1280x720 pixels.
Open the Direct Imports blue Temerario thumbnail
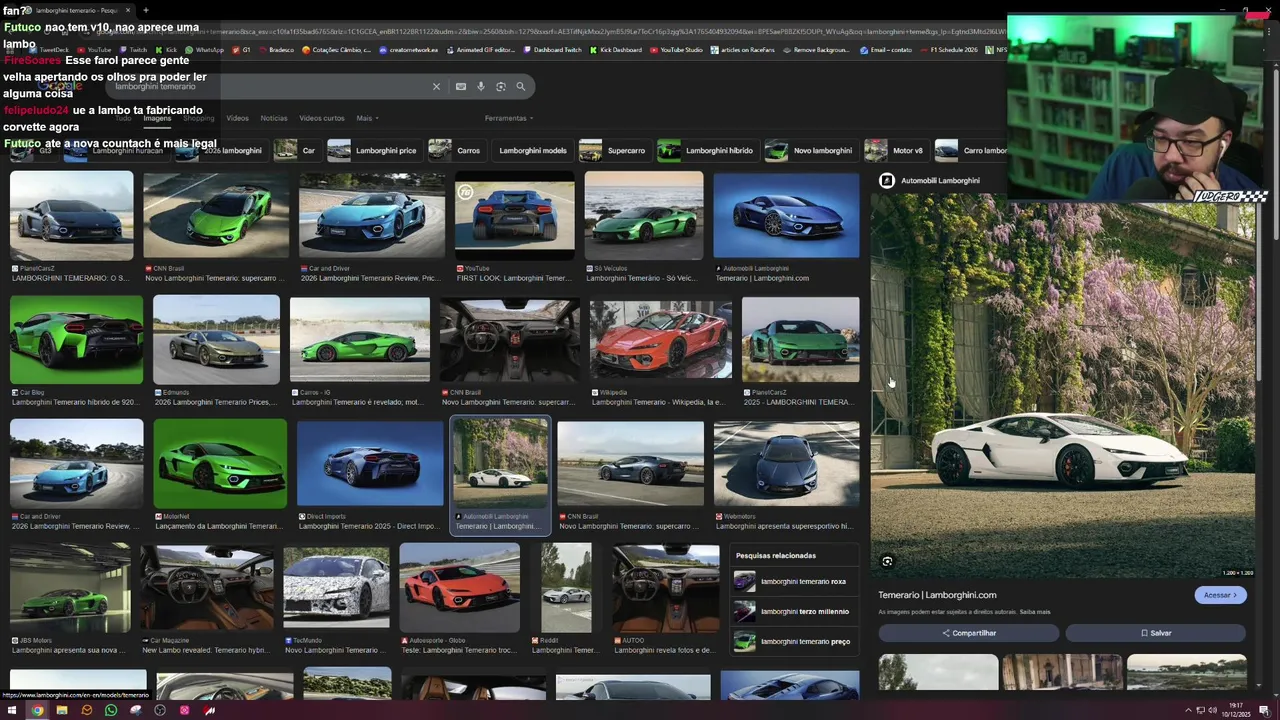click(x=370, y=464)
